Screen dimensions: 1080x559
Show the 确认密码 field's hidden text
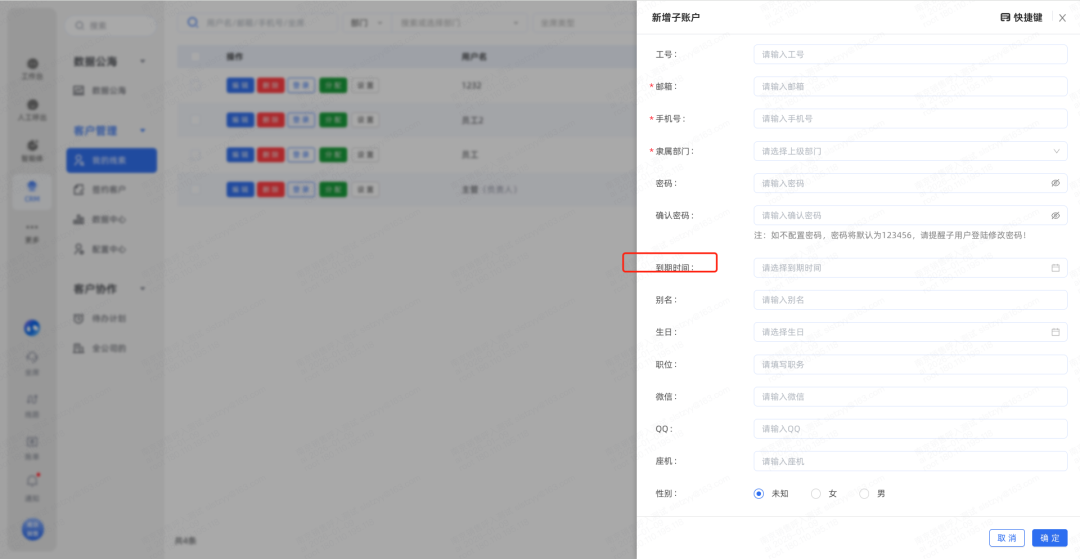pyautogui.click(x=1055, y=216)
